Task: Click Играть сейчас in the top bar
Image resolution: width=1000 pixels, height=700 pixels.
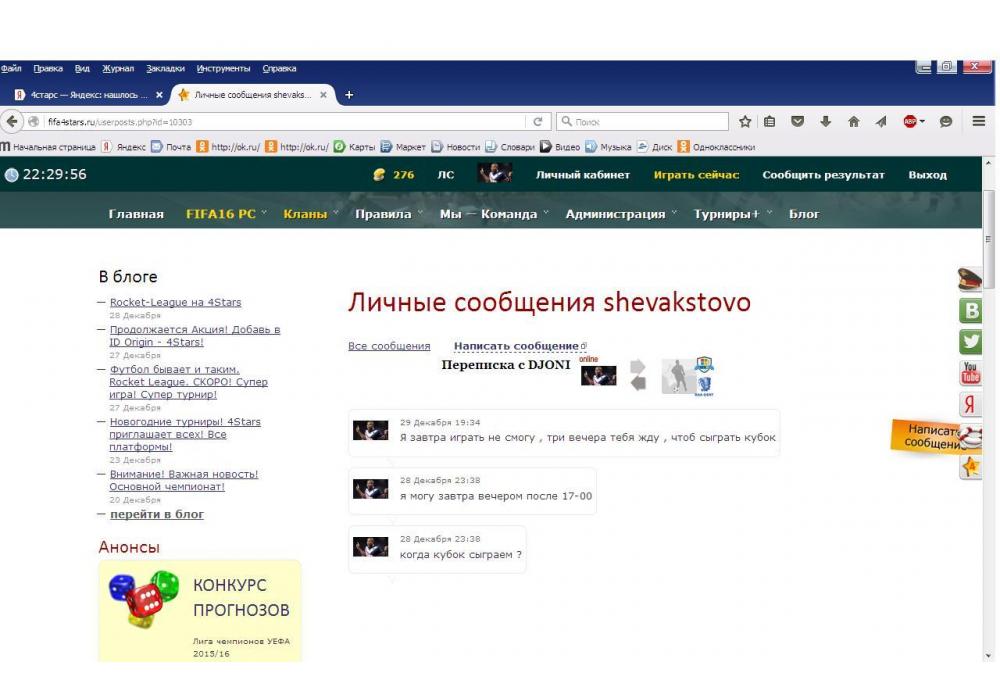Action: point(696,175)
